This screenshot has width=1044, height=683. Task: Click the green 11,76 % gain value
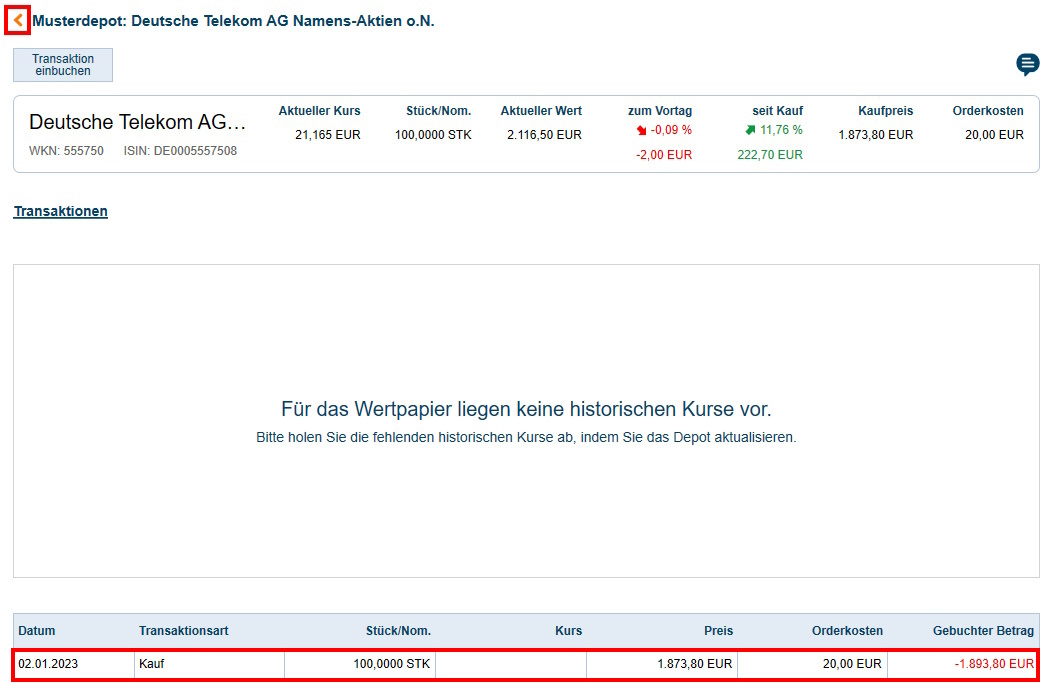tap(781, 130)
